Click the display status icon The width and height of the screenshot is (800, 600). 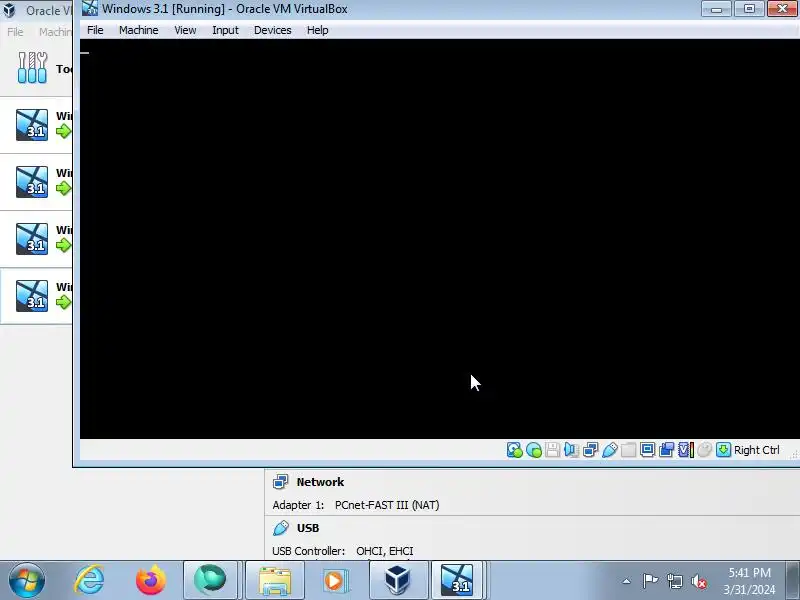point(647,450)
